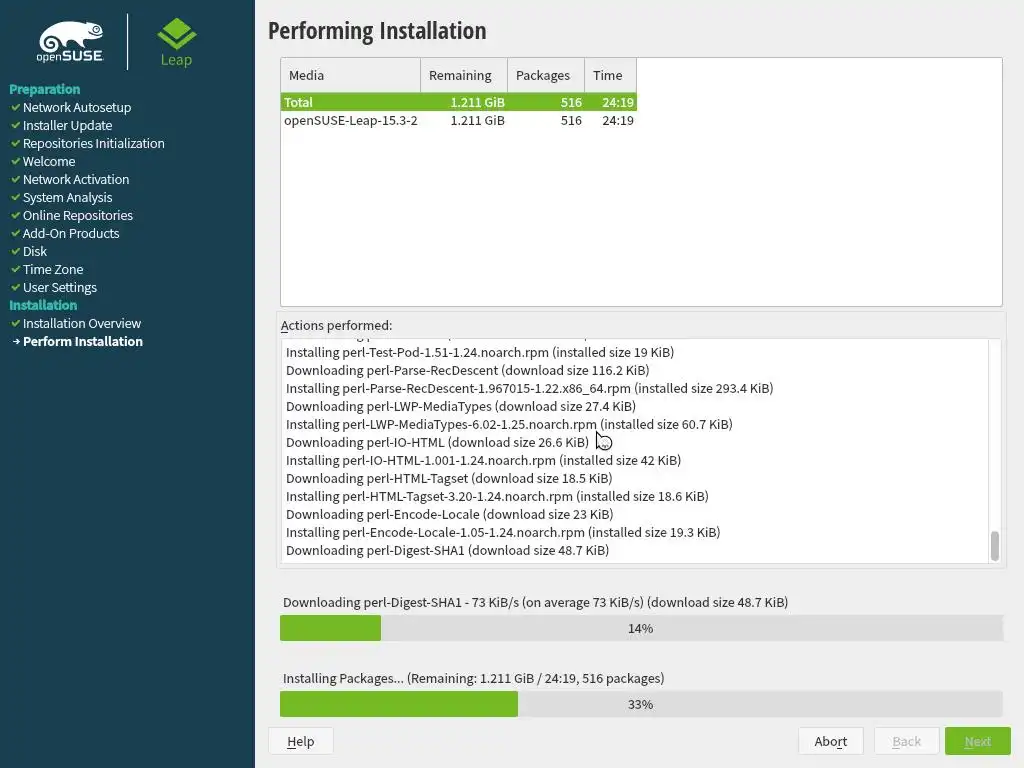Click the Installation Overview step label

coord(82,323)
